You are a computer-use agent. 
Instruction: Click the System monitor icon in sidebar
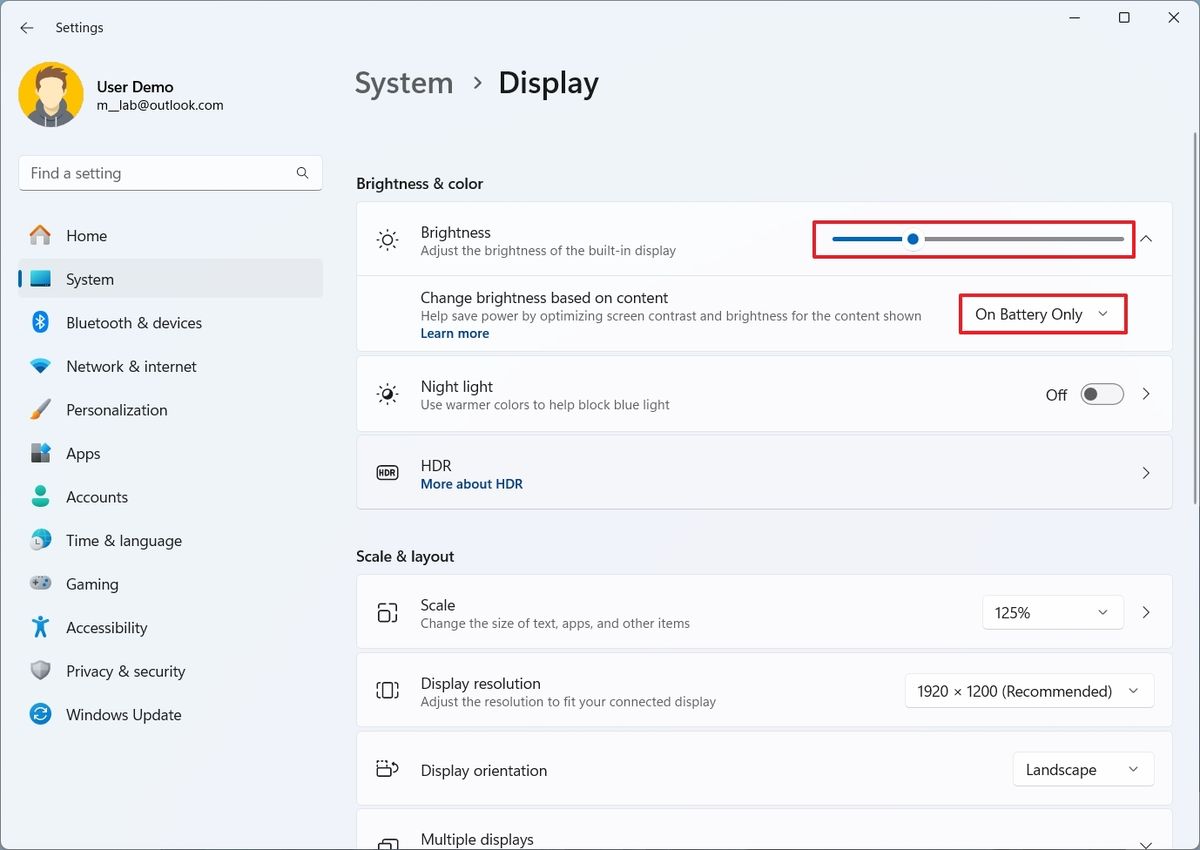pyautogui.click(x=40, y=279)
